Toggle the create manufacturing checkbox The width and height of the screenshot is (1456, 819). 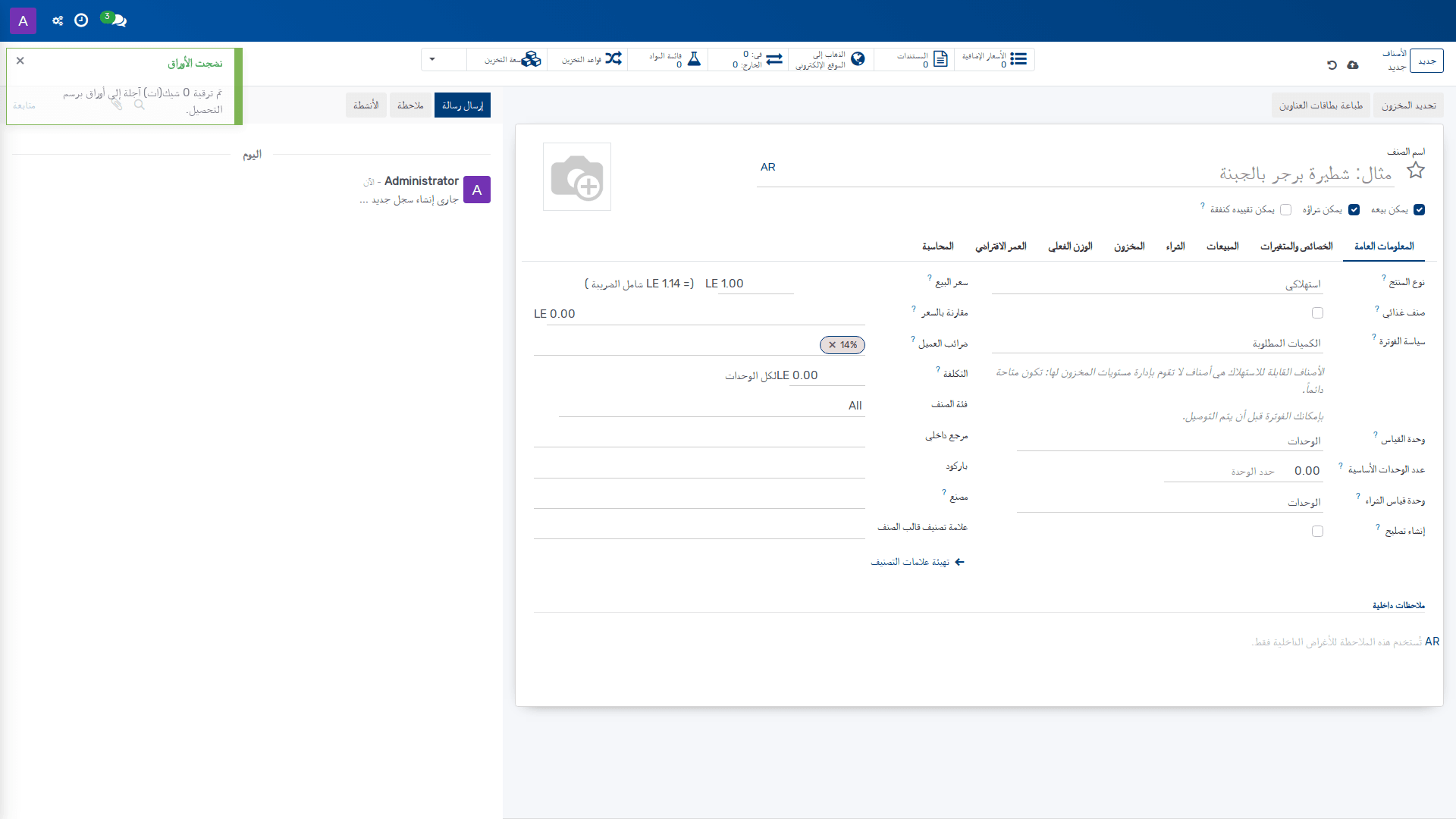[x=1317, y=532]
